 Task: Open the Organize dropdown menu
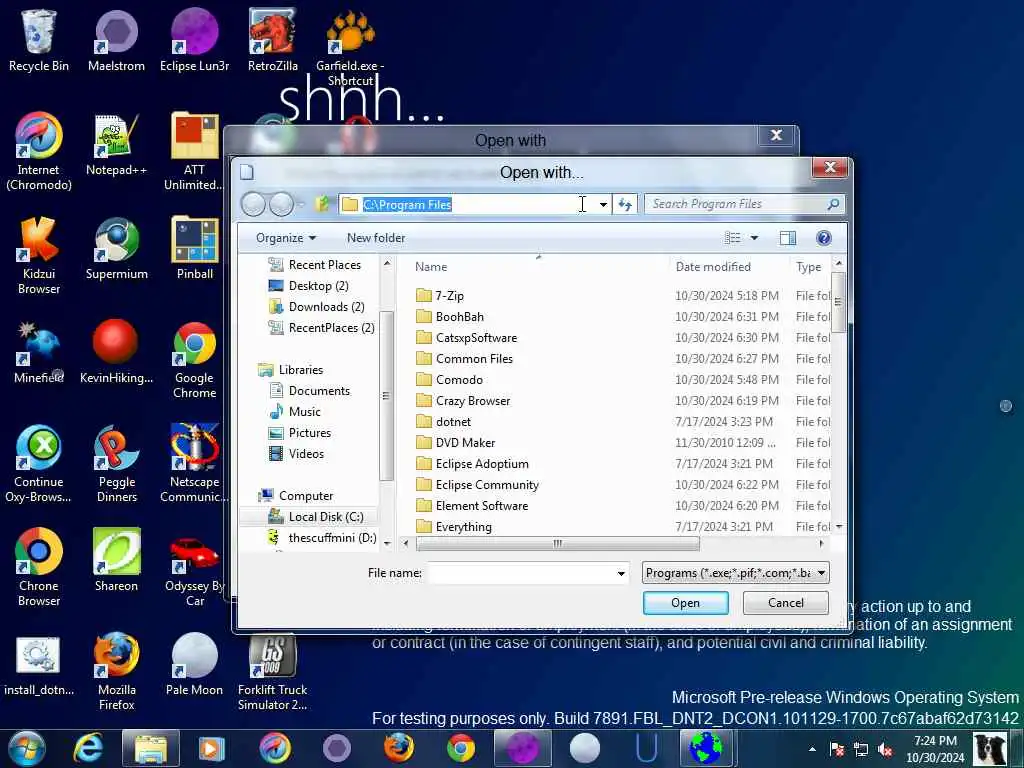pos(285,238)
